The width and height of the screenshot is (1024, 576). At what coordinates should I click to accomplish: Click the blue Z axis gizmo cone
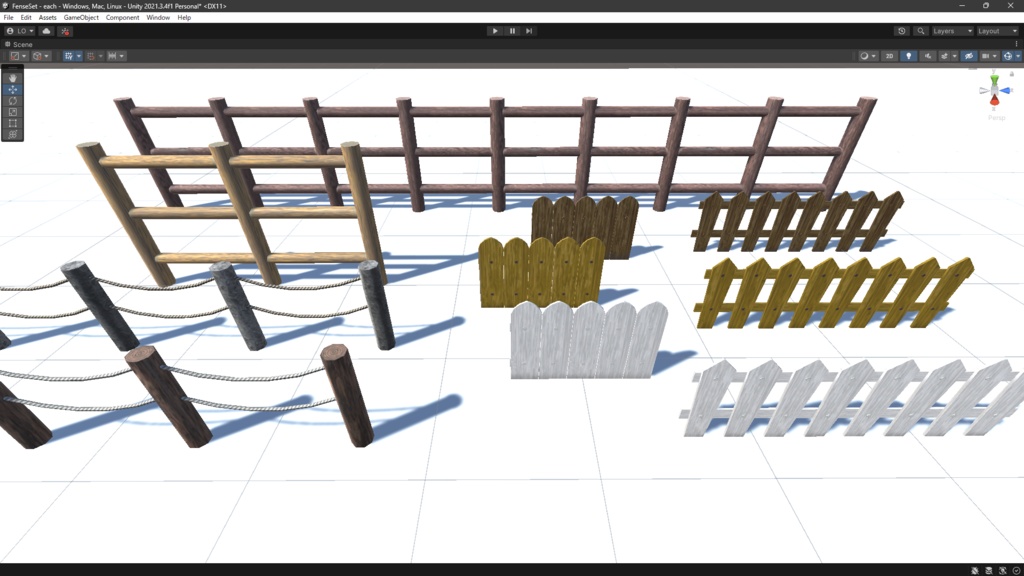(x=1006, y=91)
